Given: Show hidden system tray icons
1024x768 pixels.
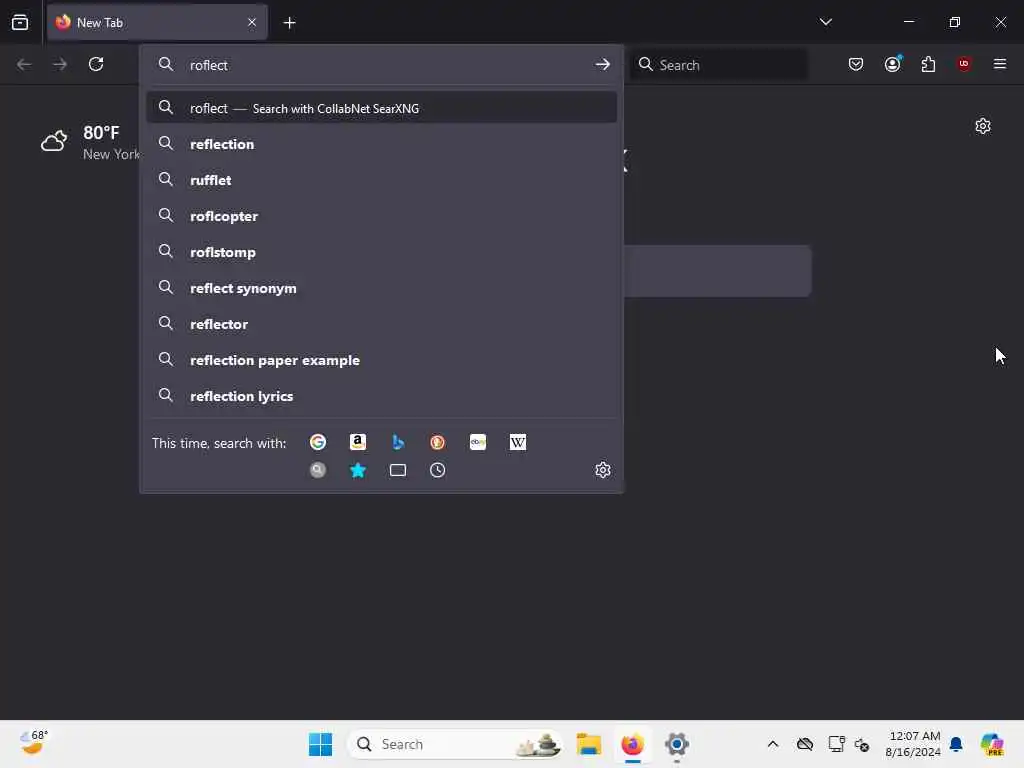Looking at the screenshot, I should [x=773, y=744].
